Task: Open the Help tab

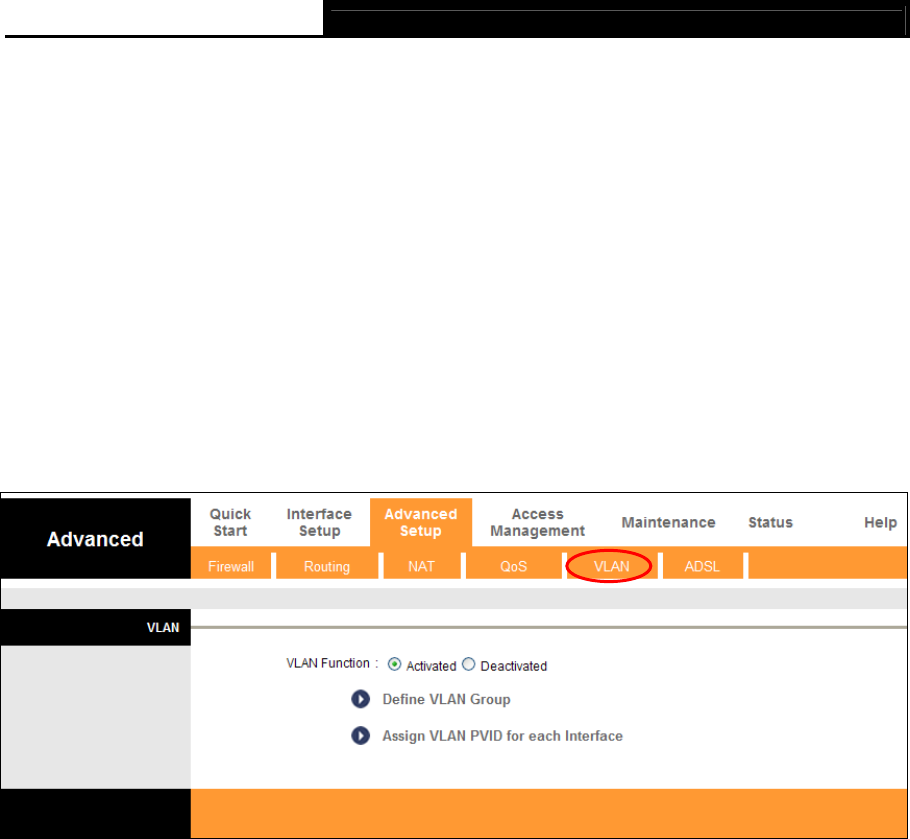Action: click(880, 522)
